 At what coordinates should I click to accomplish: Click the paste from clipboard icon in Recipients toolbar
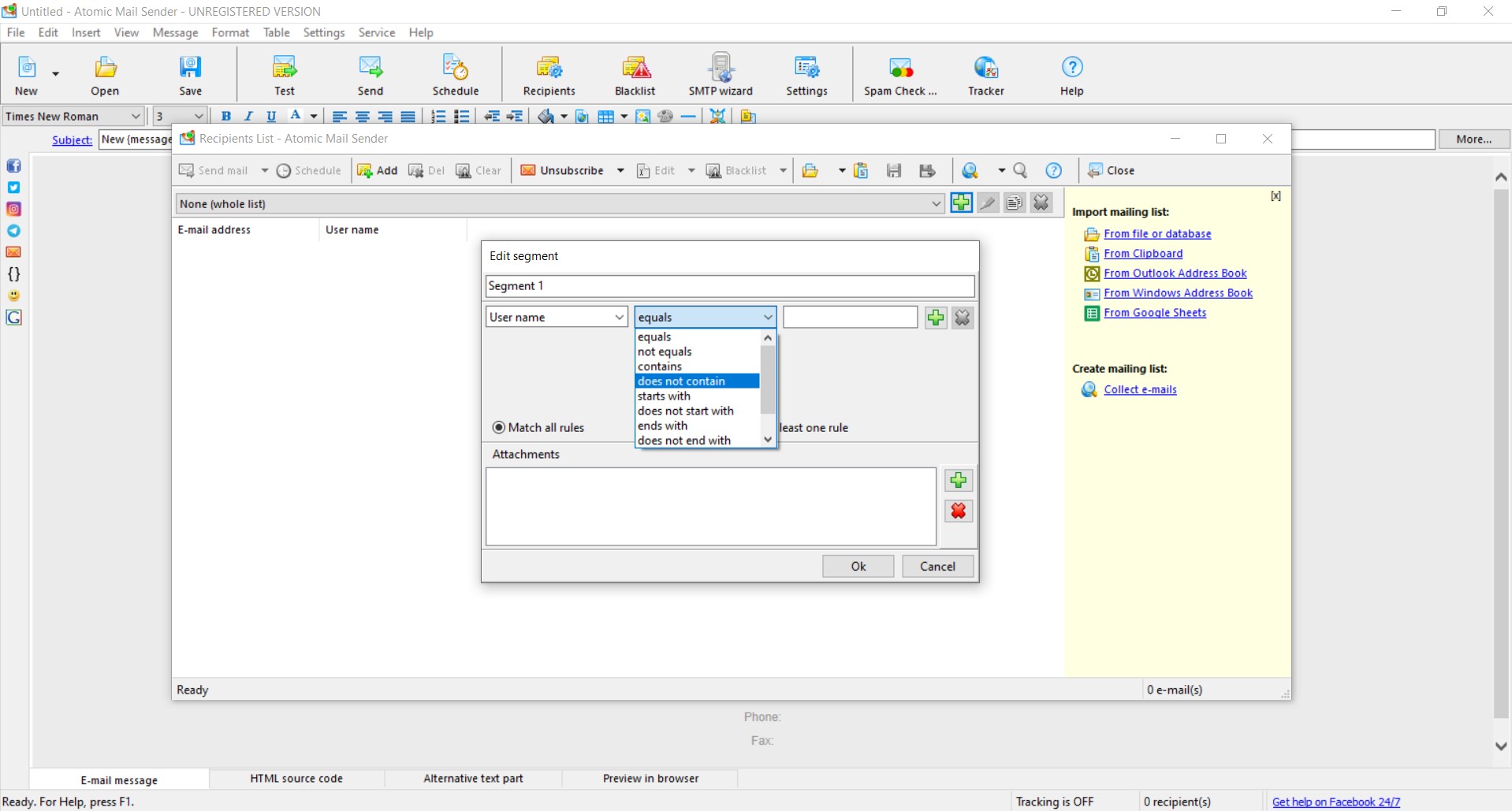pyautogui.click(x=861, y=170)
